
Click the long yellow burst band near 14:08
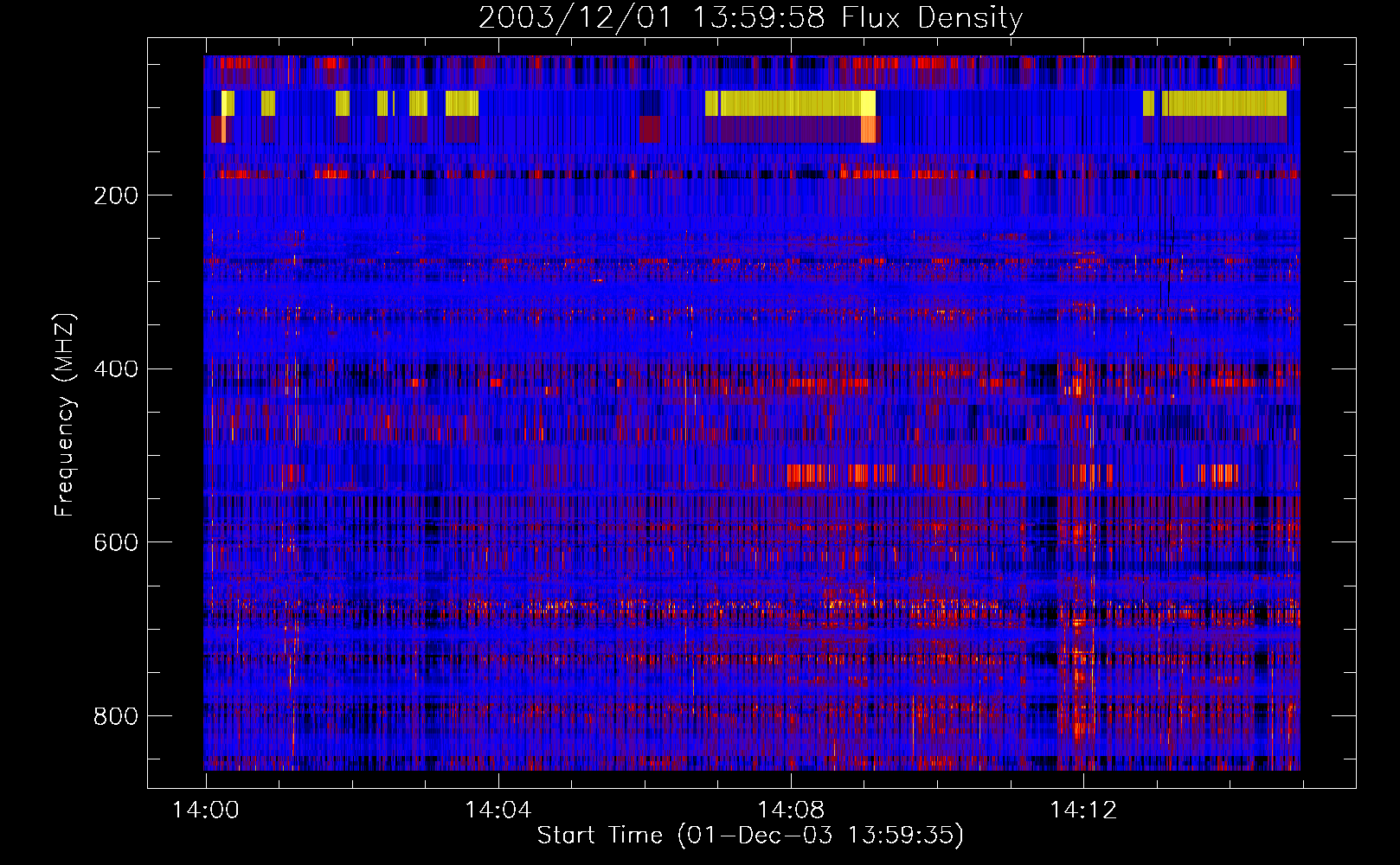tap(798, 103)
